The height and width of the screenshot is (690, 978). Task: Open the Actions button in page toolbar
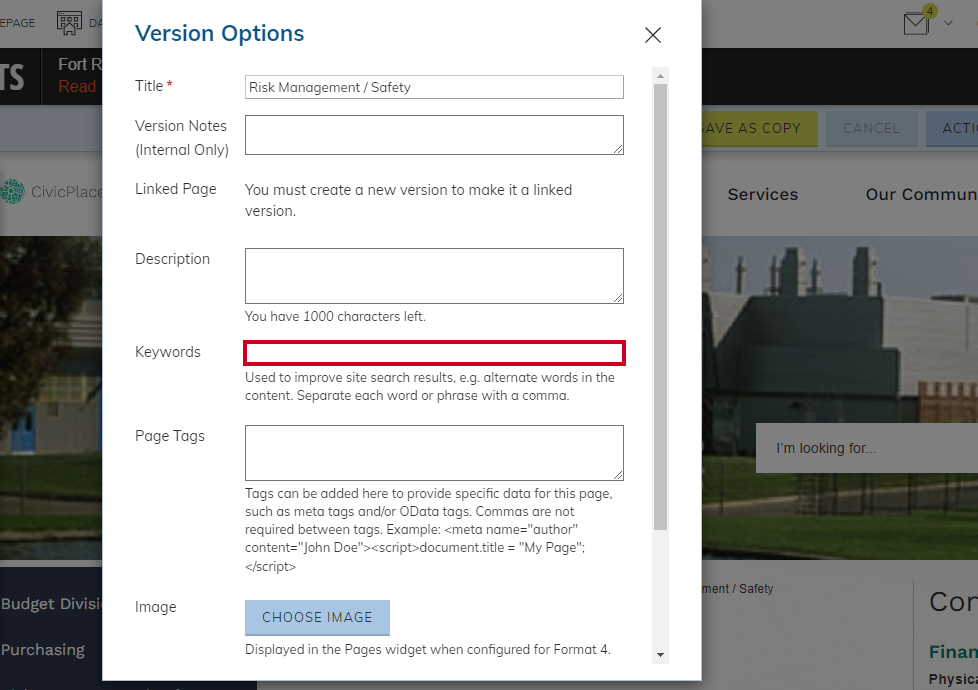[952, 129]
